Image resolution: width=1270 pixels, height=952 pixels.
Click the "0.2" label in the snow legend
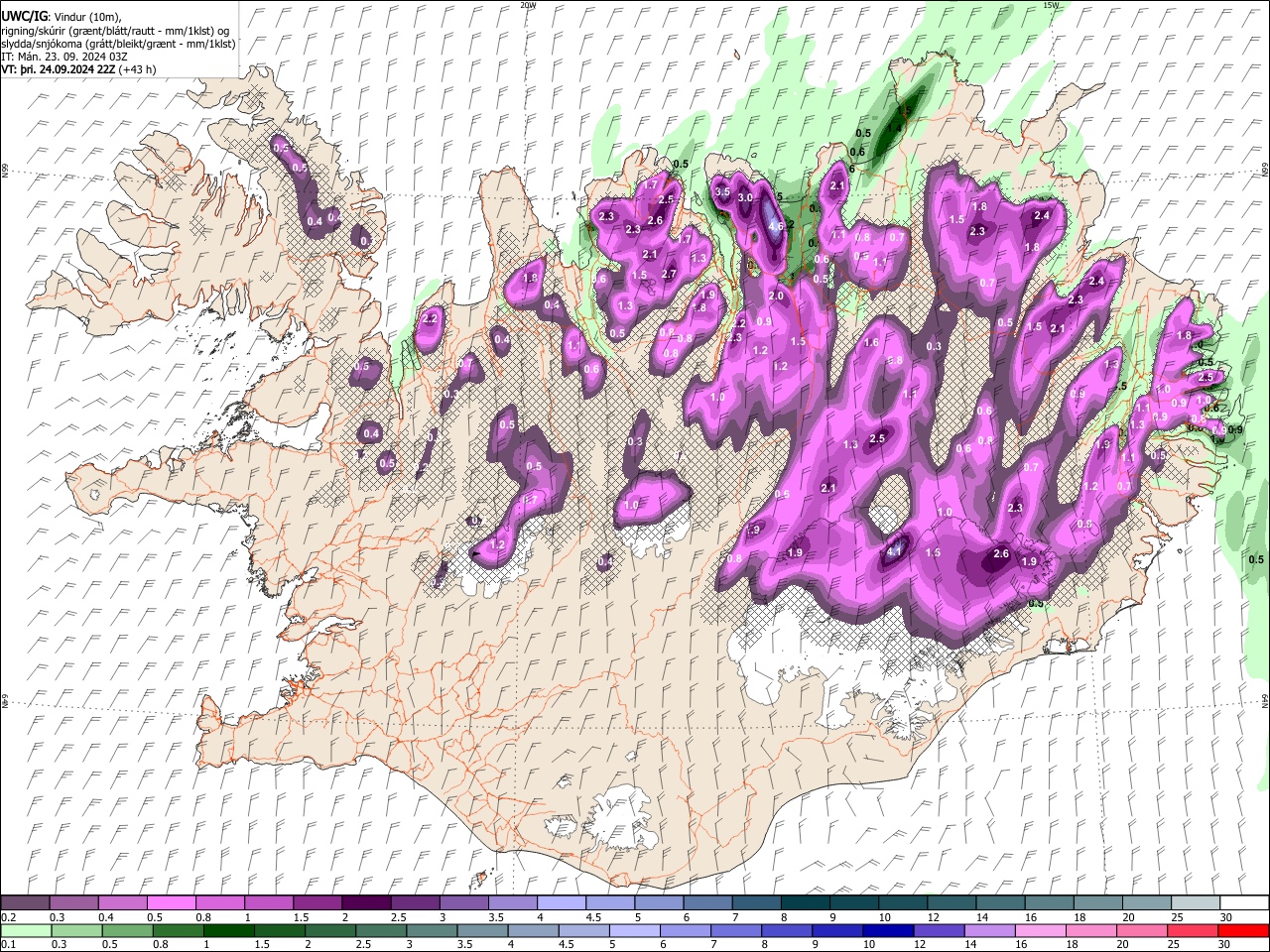point(8,917)
